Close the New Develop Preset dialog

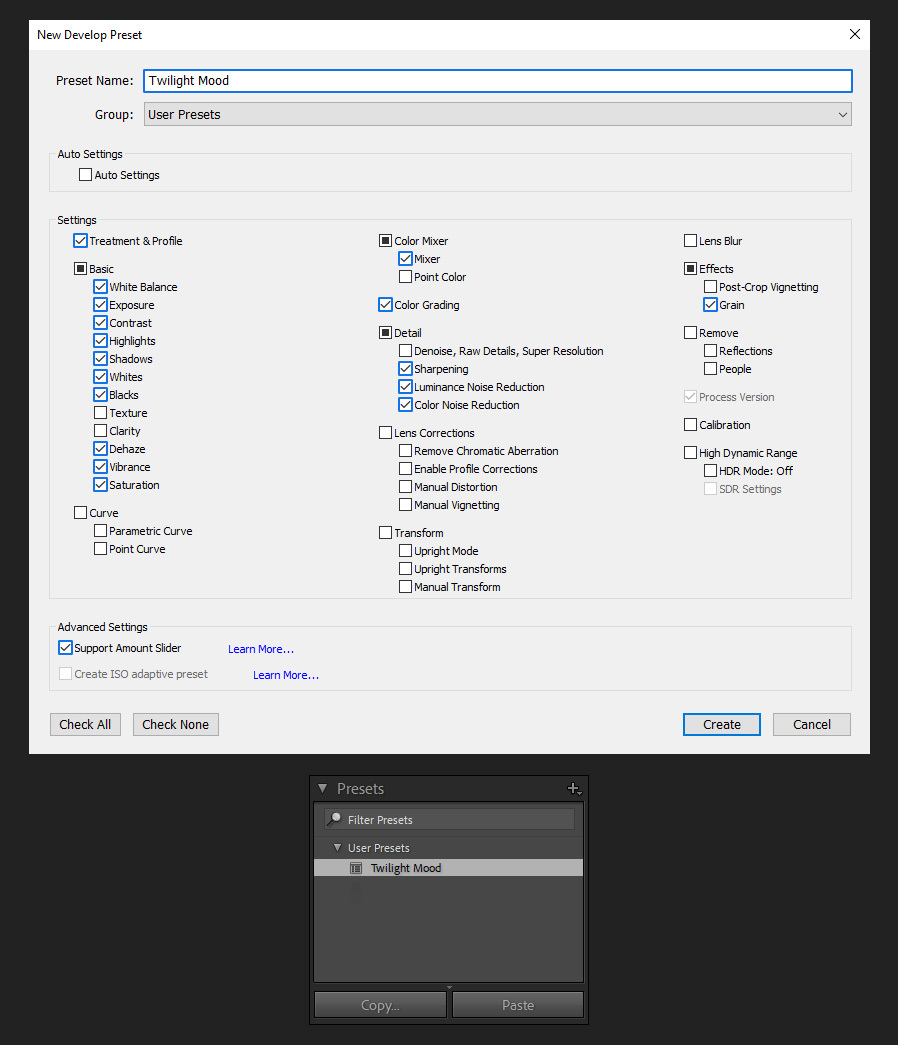(855, 34)
